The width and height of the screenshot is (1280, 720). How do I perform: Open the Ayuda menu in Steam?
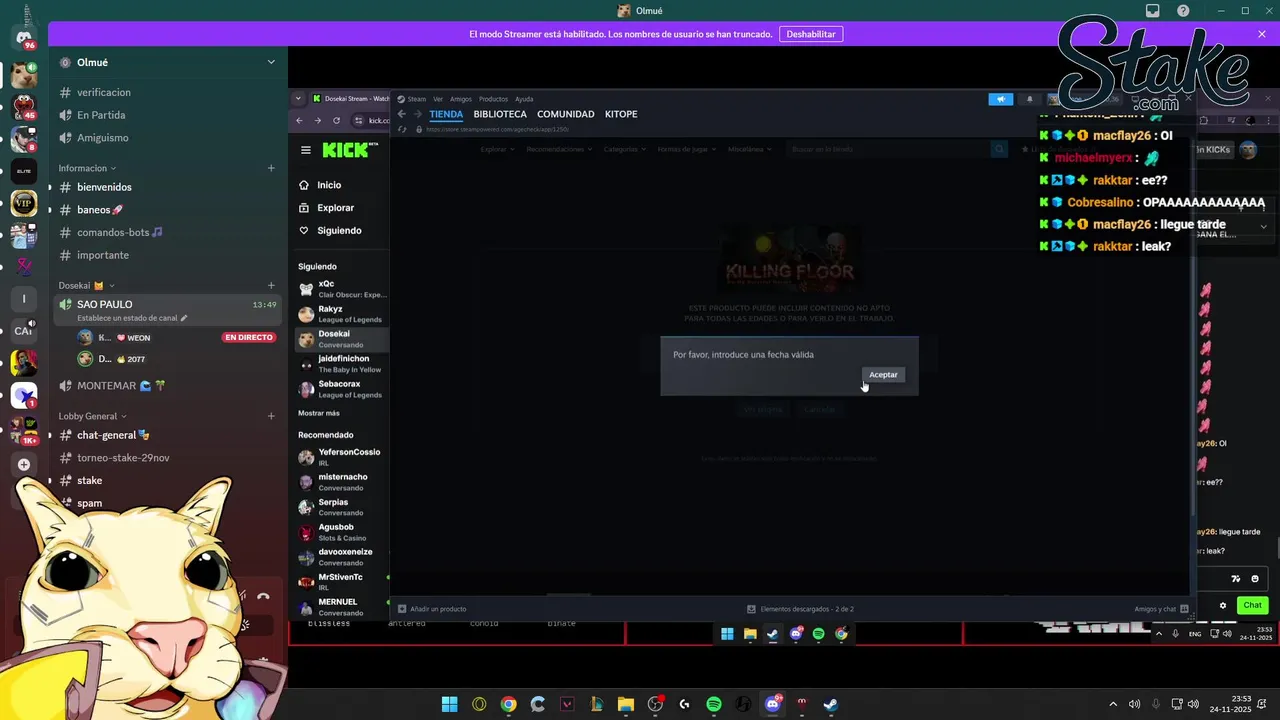(x=524, y=99)
